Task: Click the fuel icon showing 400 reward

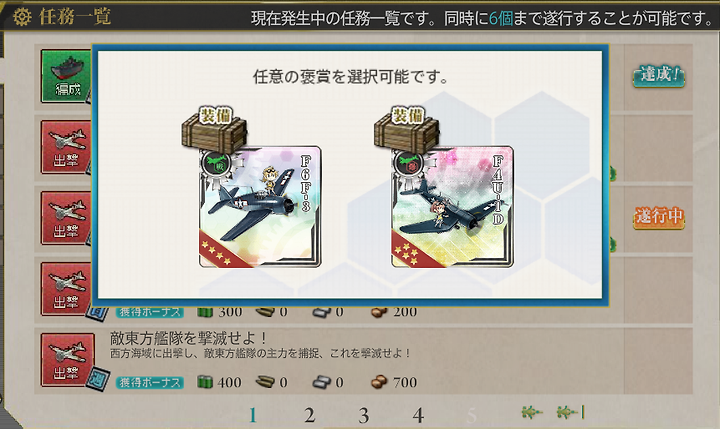Action: coord(205,382)
